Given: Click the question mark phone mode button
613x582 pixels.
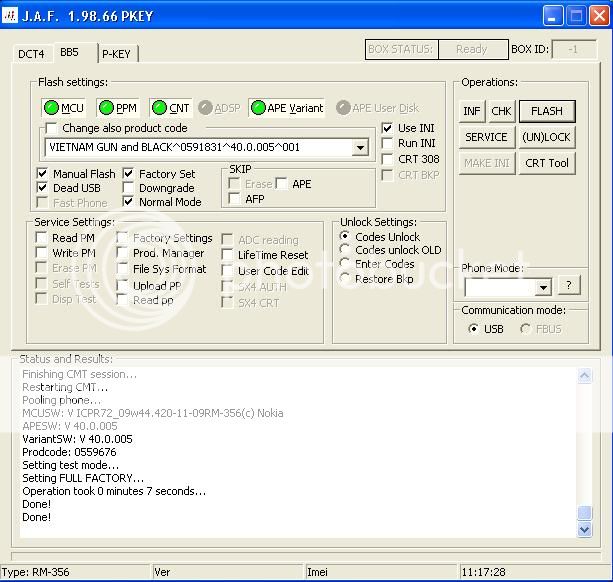Looking at the screenshot, I should [568, 286].
